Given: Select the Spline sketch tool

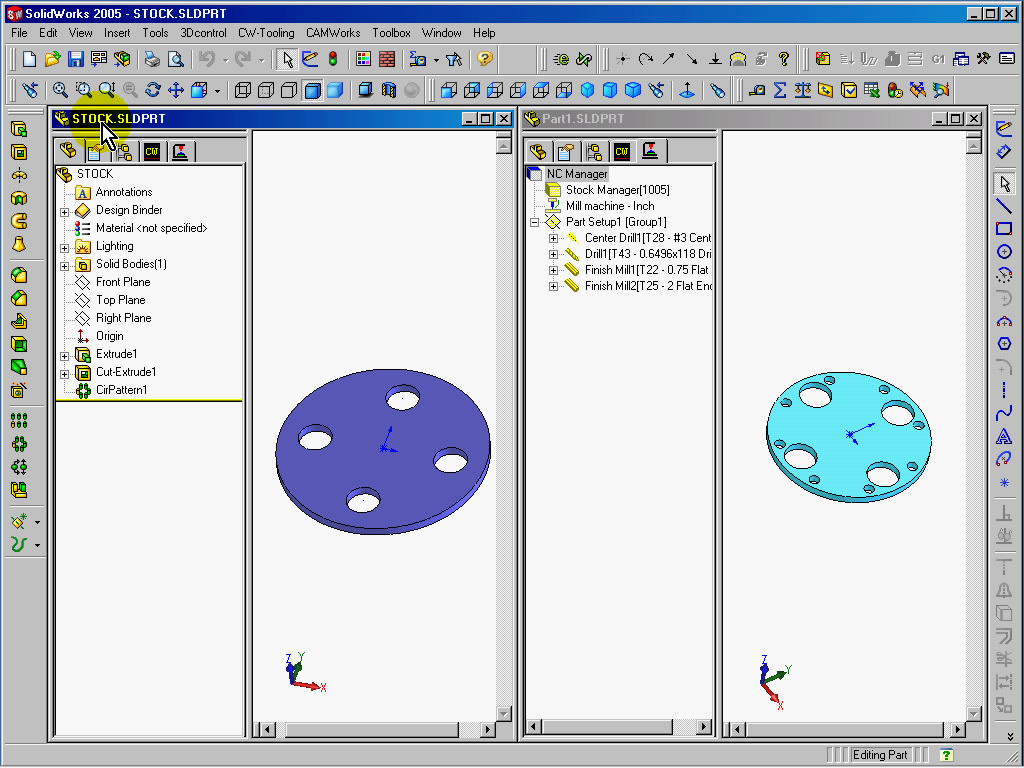Looking at the screenshot, I should [x=1004, y=413].
